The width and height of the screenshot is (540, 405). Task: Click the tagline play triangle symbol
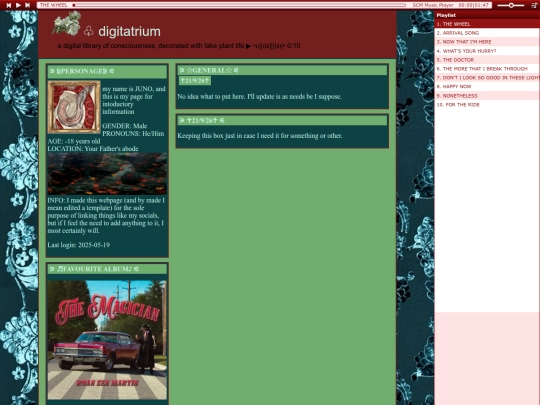tap(248, 46)
